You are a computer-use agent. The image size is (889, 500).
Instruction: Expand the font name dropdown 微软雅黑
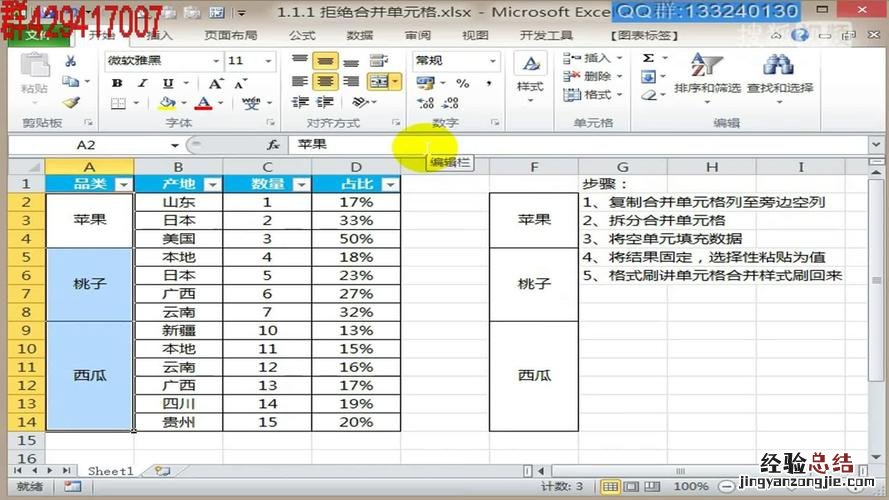click(x=215, y=61)
